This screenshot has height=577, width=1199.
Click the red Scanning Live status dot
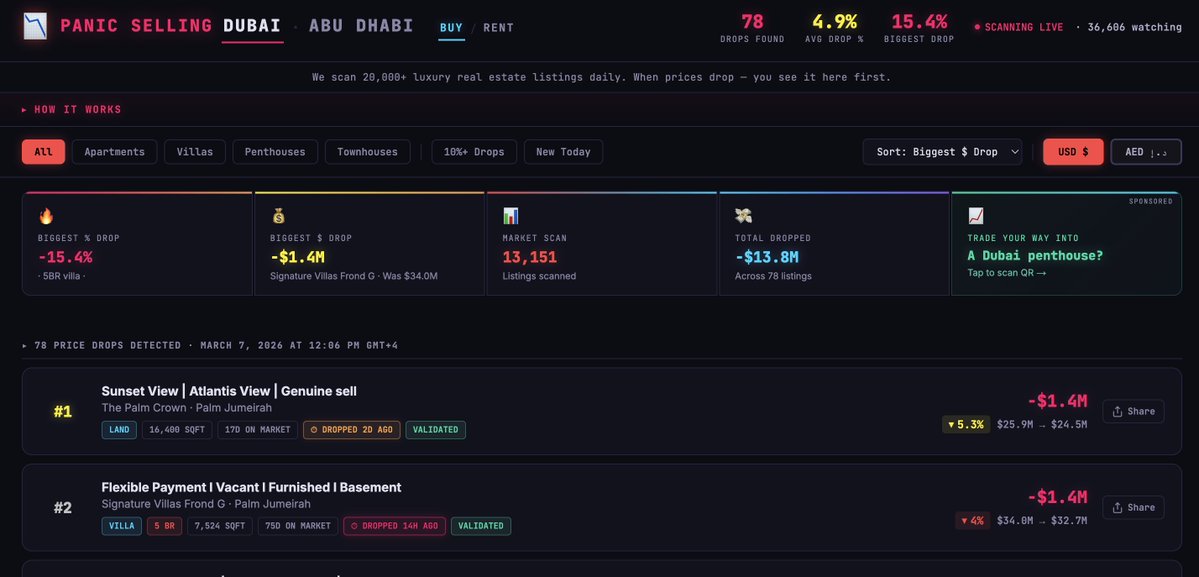976,28
